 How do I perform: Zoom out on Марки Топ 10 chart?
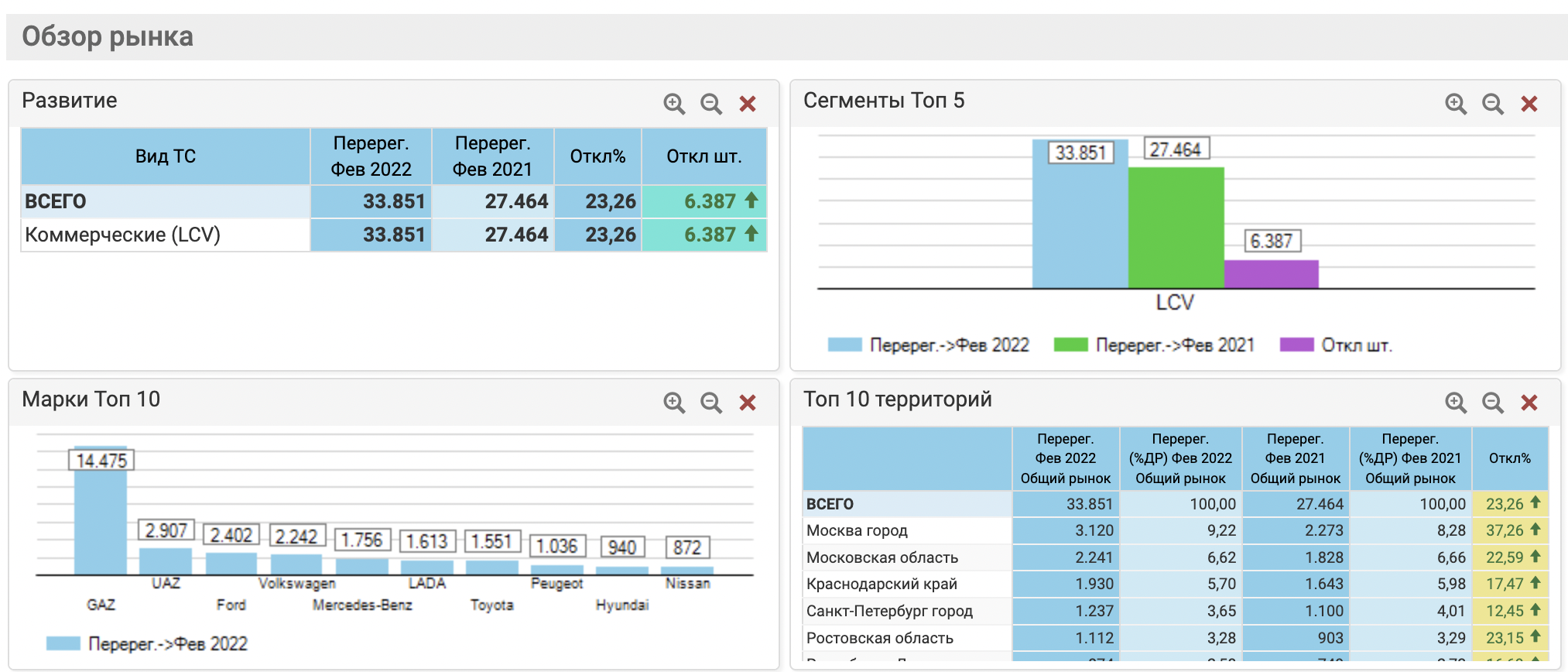[x=710, y=403]
